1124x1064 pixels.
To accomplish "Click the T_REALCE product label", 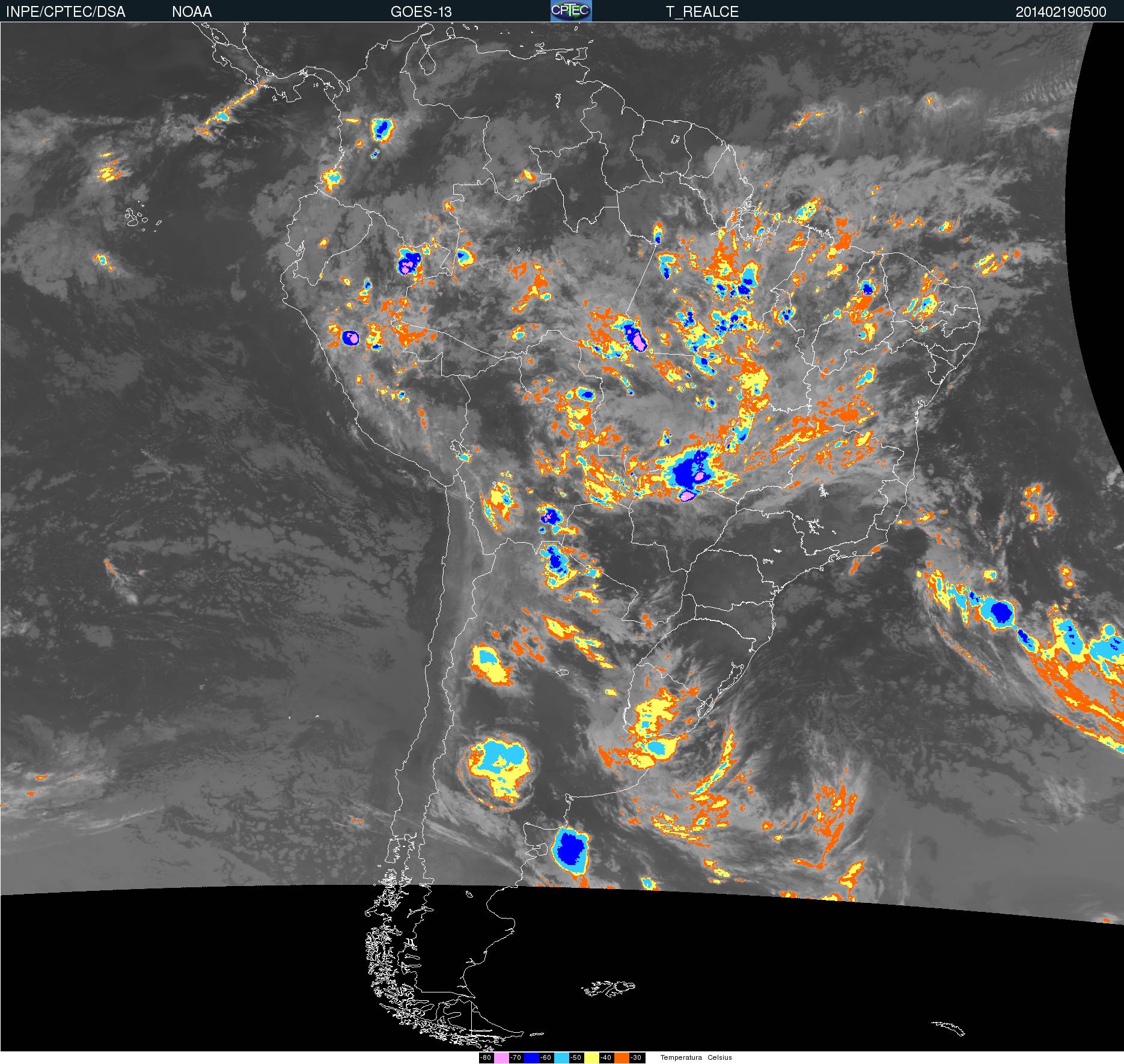I will [702, 12].
